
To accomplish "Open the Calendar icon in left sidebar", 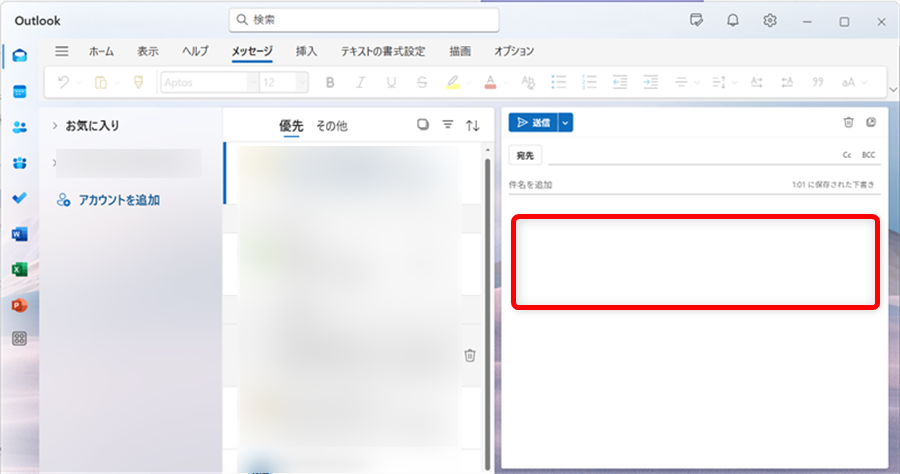I will click(x=19, y=91).
